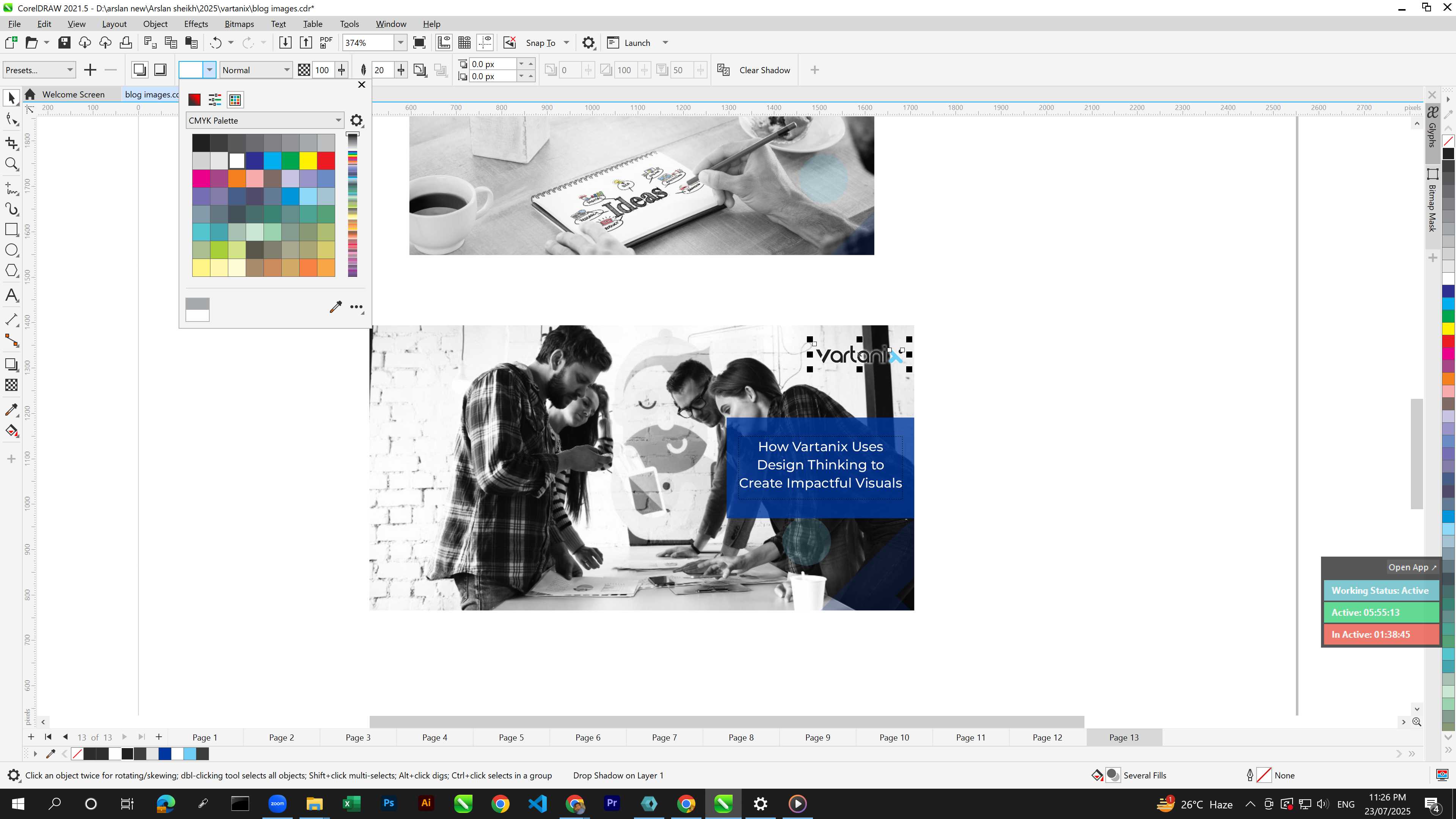The height and width of the screenshot is (819, 1456).
Task: Expand the Launch dropdown arrow
Action: tap(665, 42)
